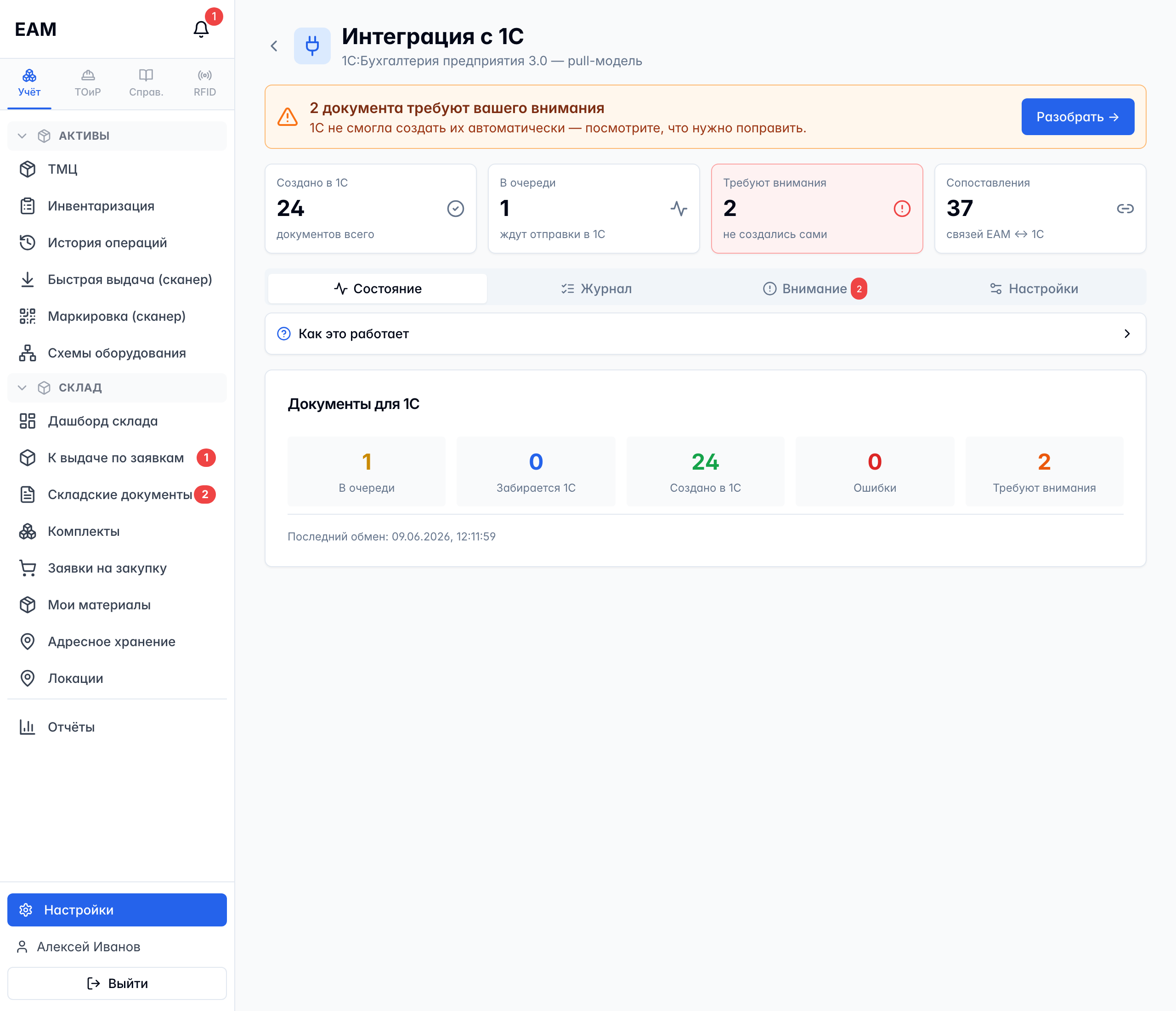
Task: Click the ТМЦ box icon
Action: tap(27, 169)
